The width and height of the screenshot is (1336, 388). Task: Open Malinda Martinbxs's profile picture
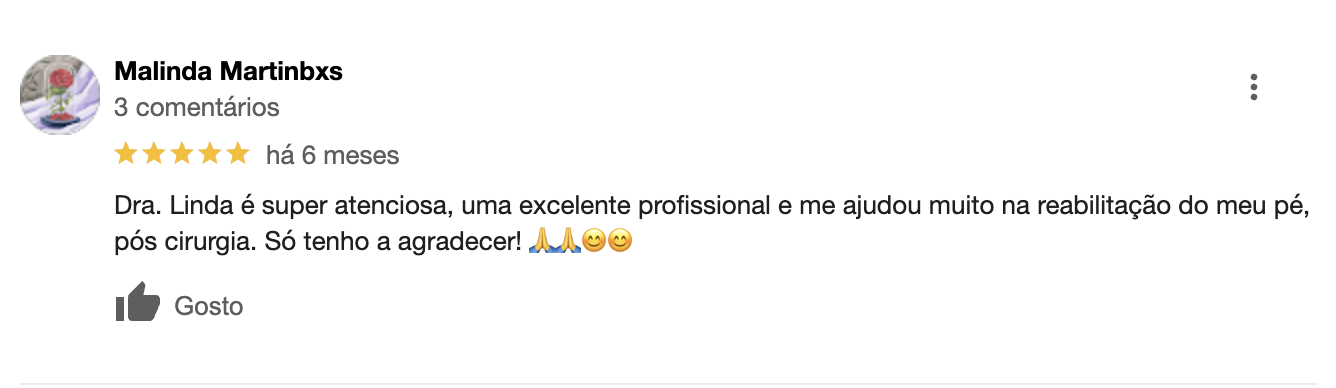coord(60,95)
